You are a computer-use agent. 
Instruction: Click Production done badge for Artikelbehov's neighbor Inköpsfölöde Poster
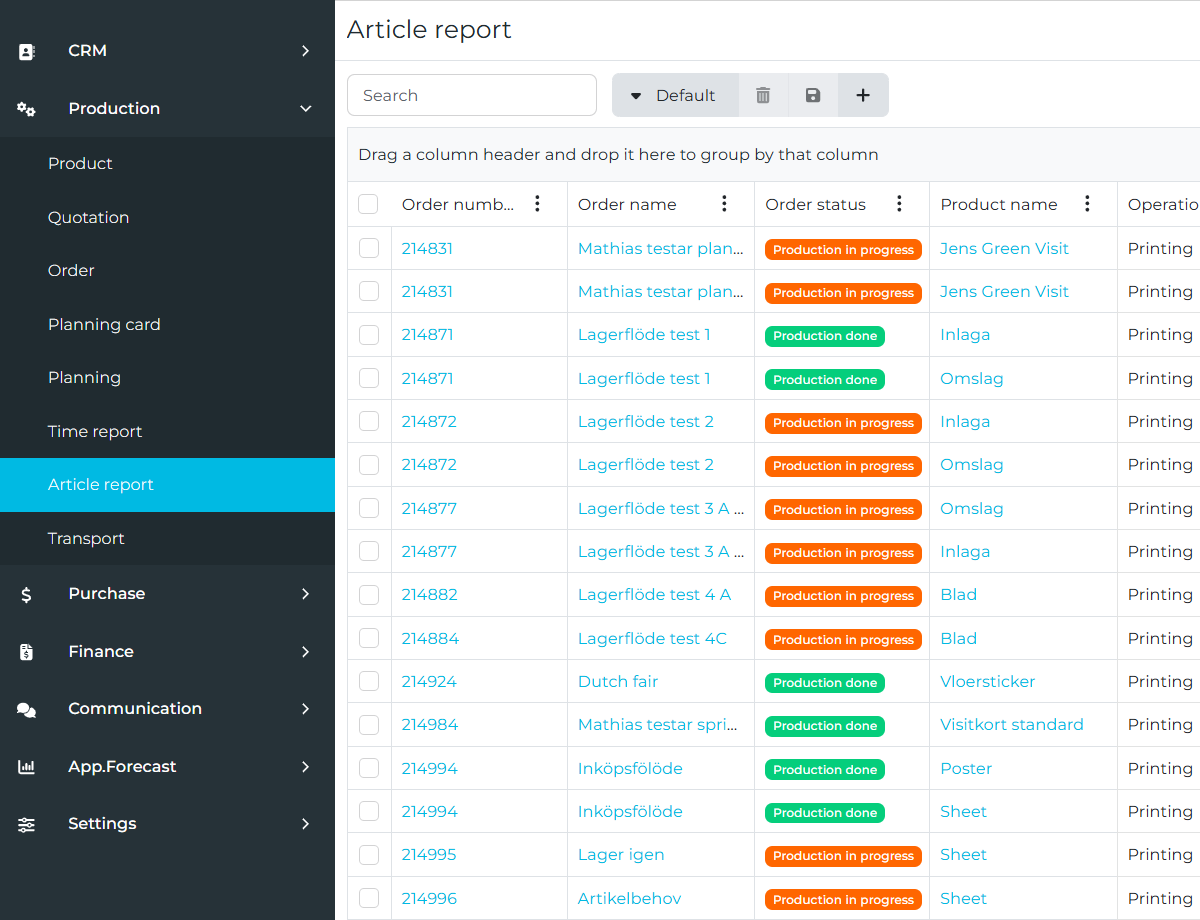pyautogui.click(x=825, y=769)
